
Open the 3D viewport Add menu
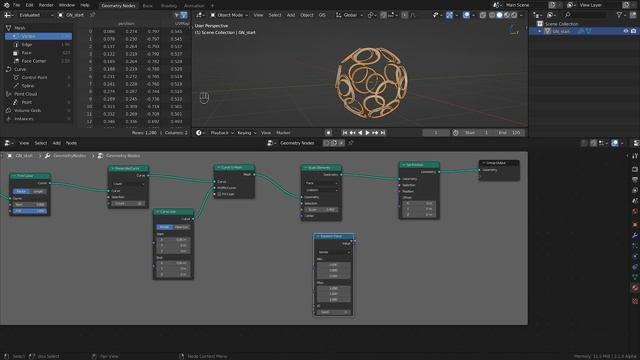click(291, 15)
